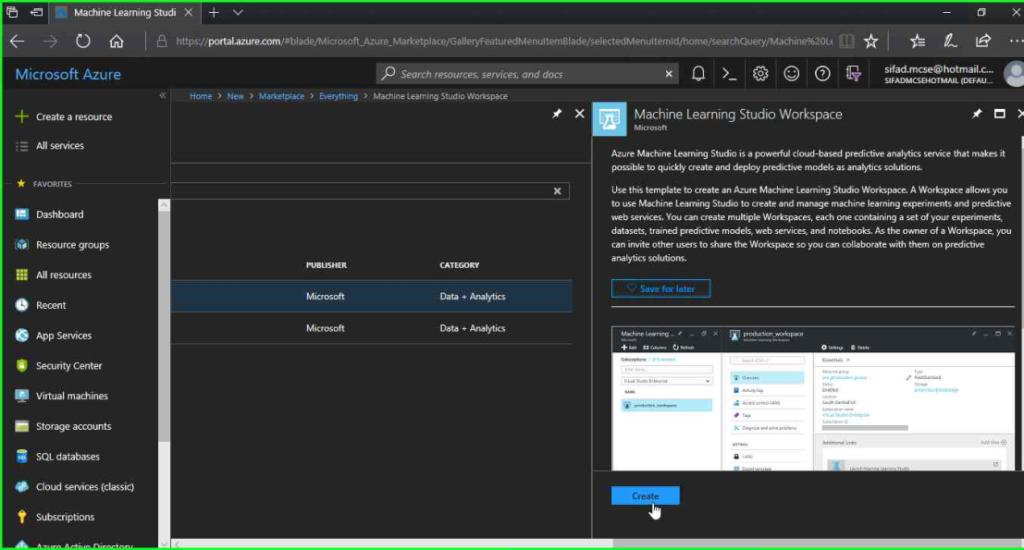Open Recent in sidebar
This screenshot has height=550, width=1024.
pos(40,305)
